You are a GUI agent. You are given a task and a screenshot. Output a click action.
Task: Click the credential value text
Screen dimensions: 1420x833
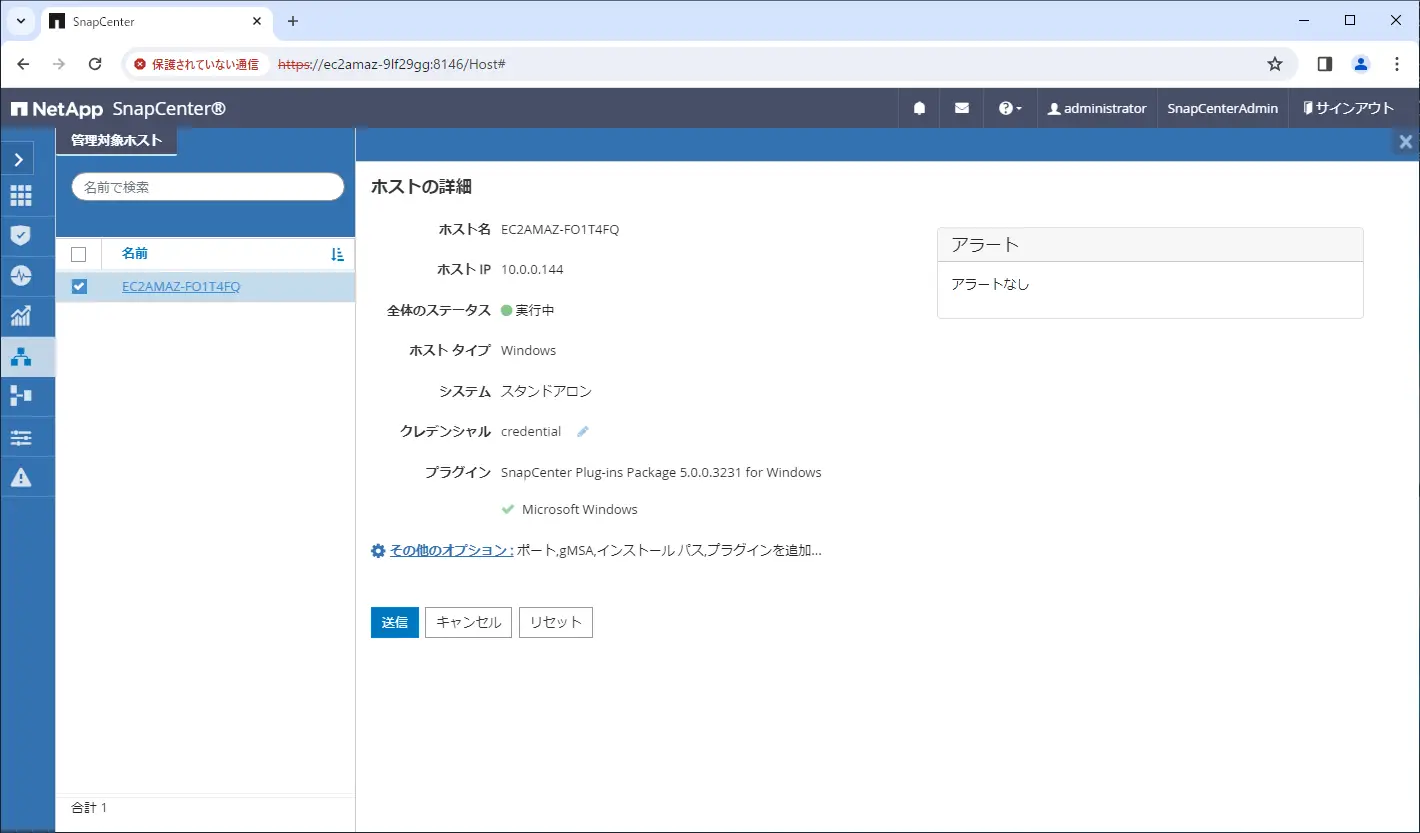[x=531, y=431]
